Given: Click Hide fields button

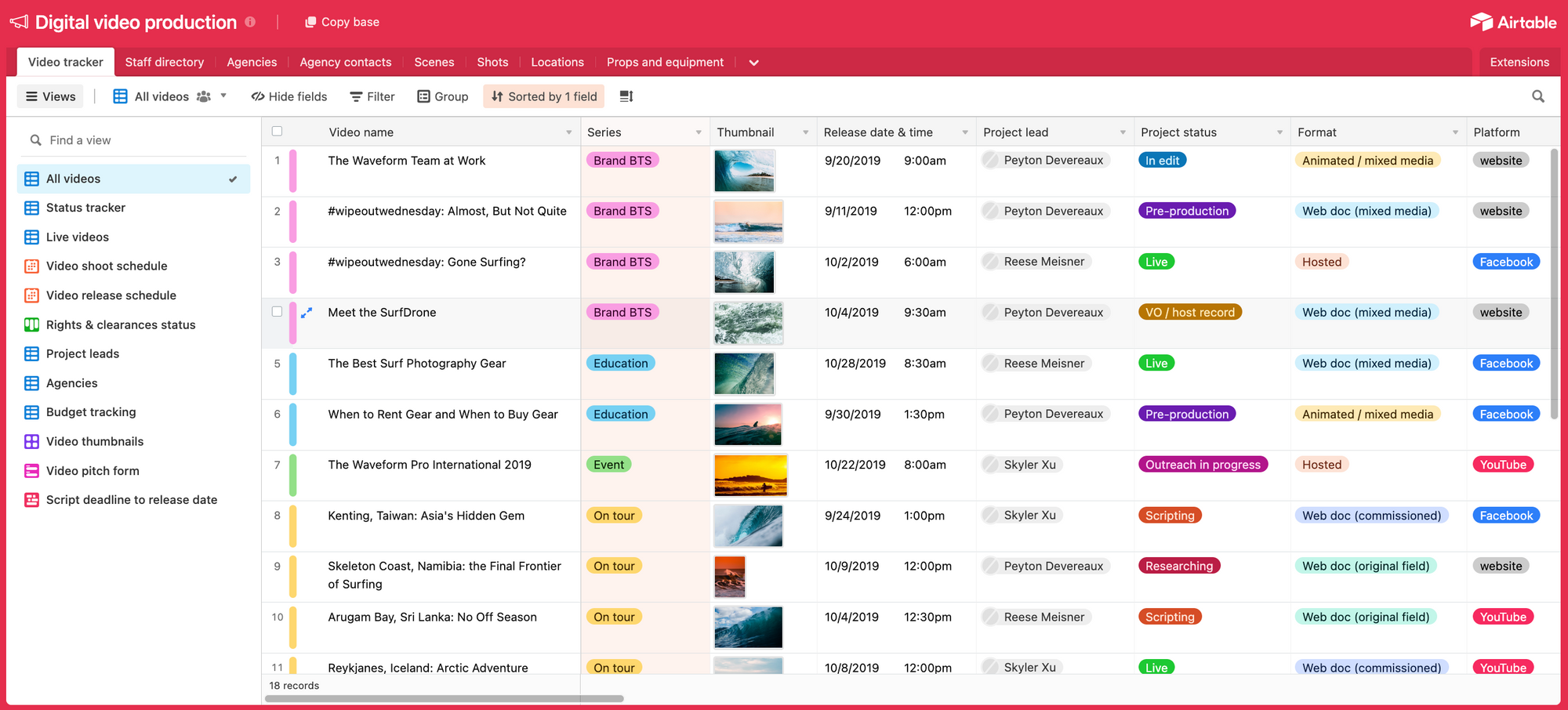Looking at the screenshot, I should [x=289, y=96].
